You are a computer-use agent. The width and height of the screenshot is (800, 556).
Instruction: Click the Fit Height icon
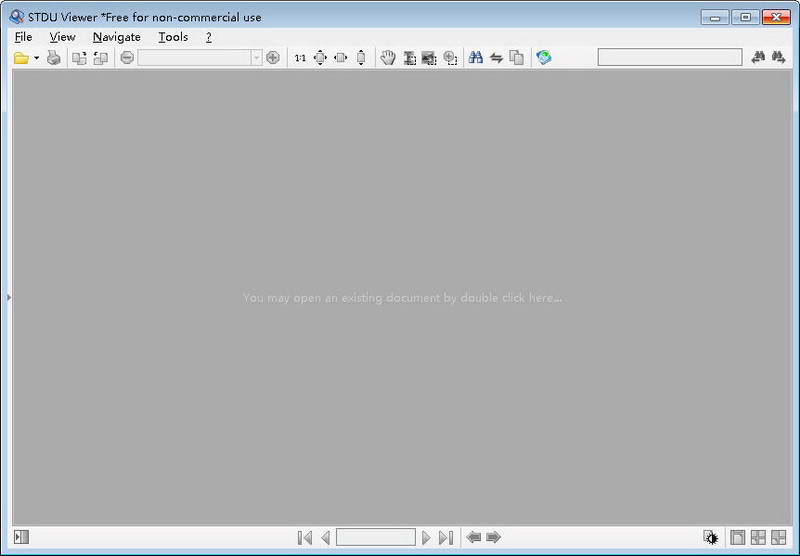point(361,58)
